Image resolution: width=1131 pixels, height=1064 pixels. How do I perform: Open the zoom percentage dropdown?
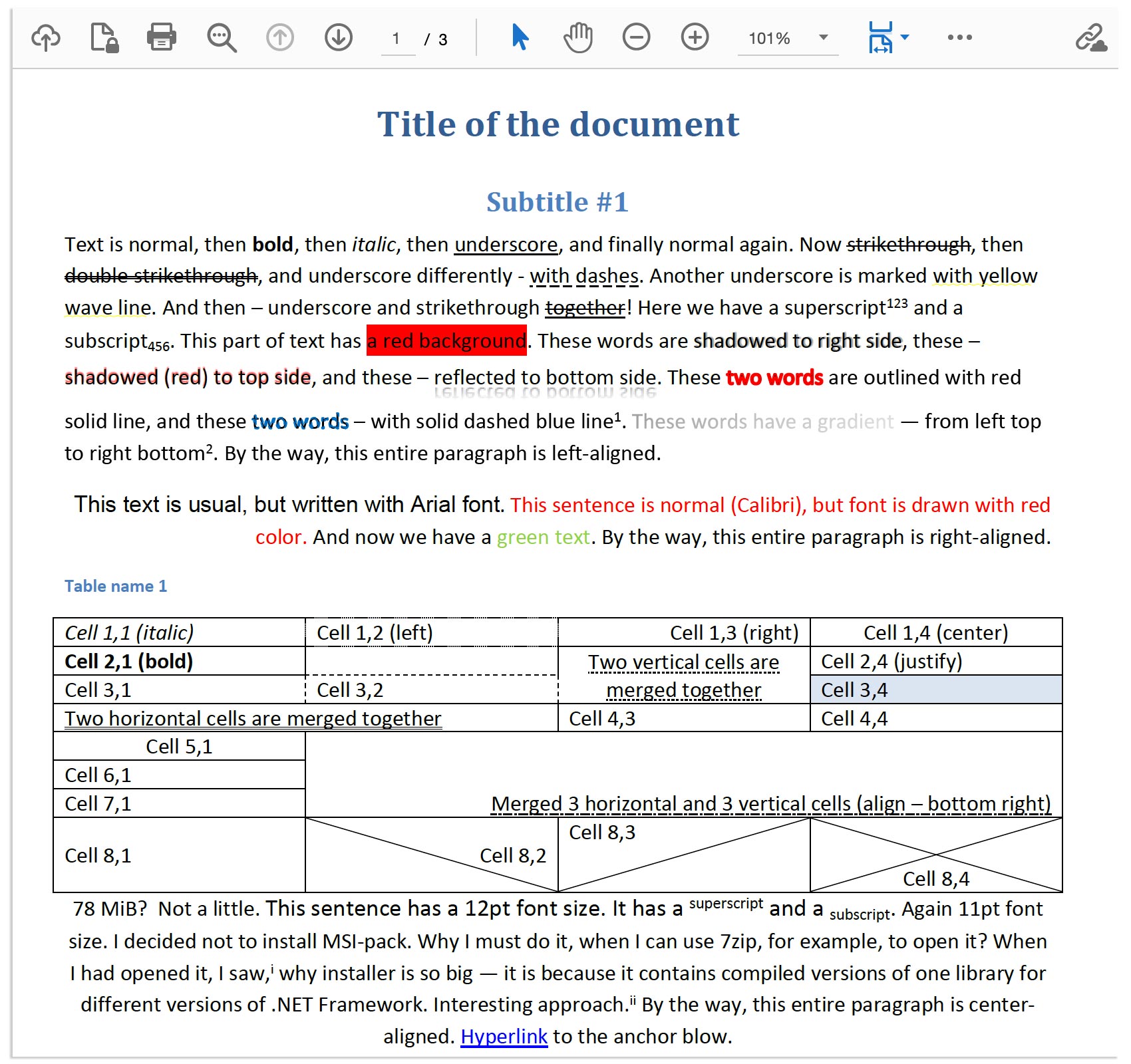click(x=822, y=38)
